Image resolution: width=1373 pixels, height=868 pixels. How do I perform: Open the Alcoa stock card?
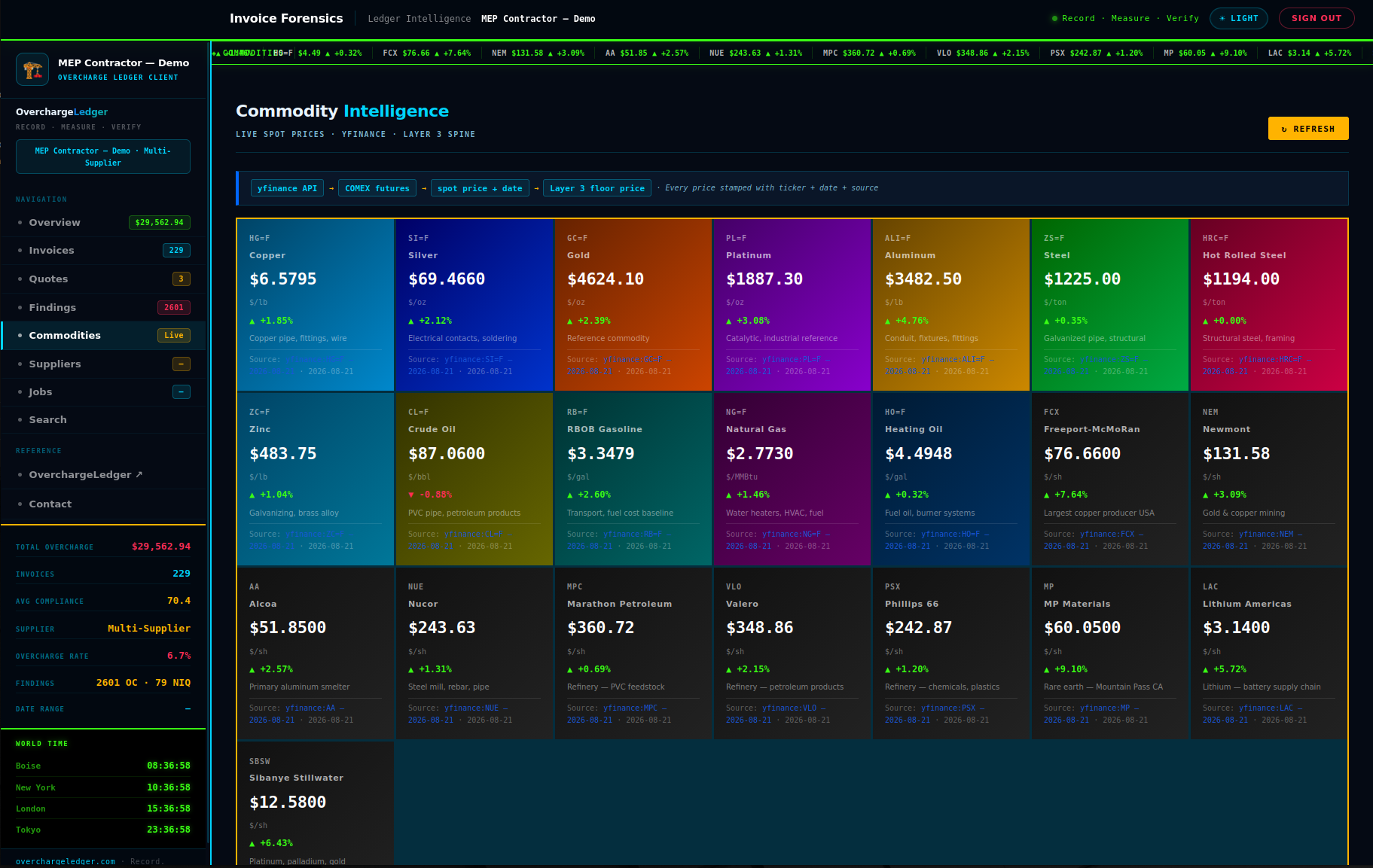pyautogui.click(x=316, y=653)
